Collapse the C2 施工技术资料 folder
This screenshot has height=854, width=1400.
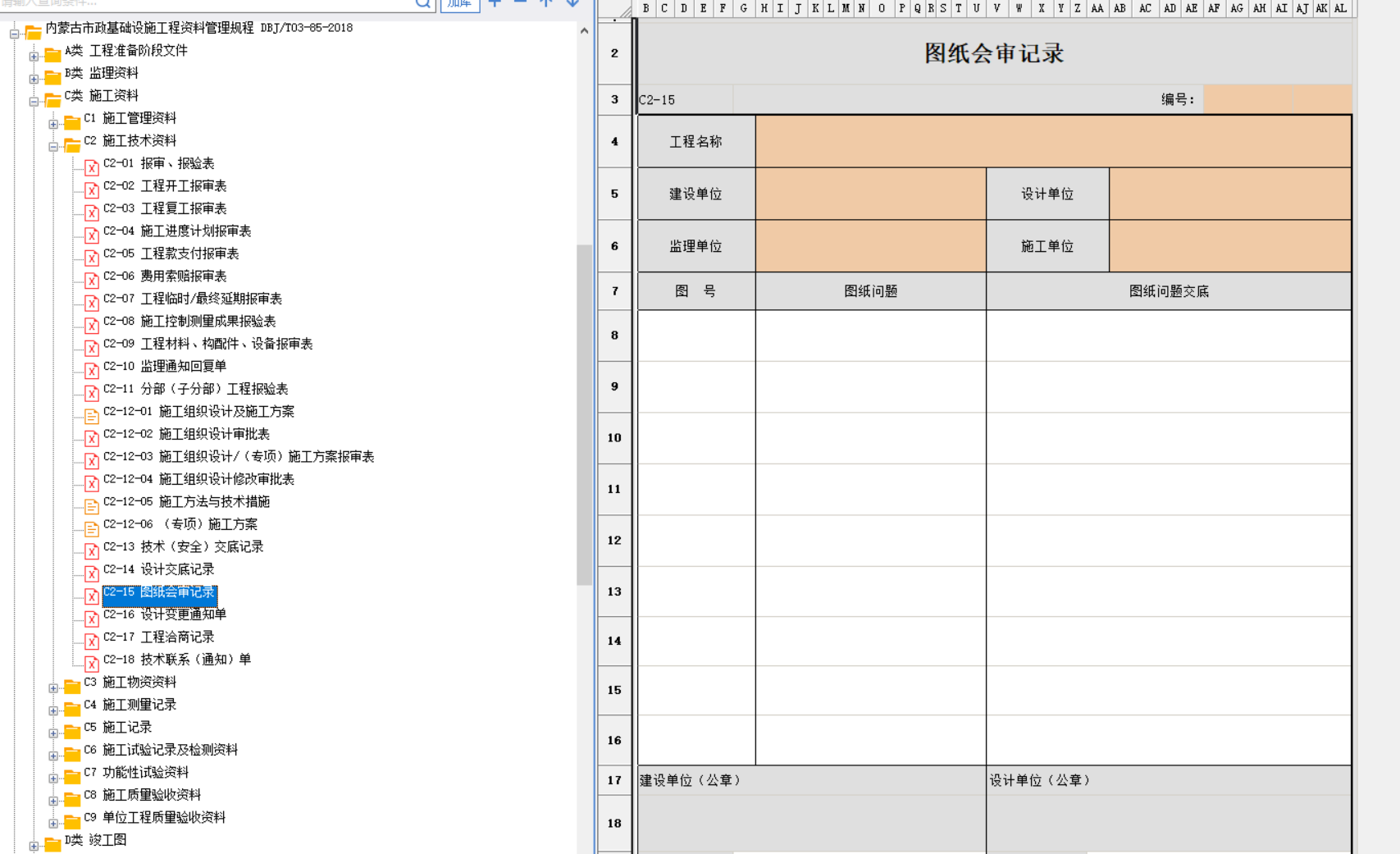[53, 147]
